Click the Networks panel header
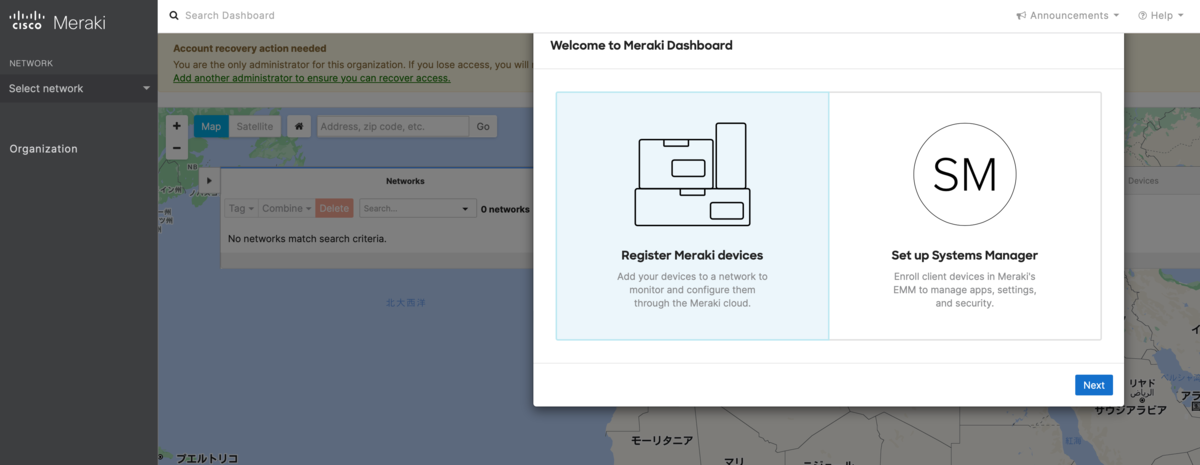Viewport: 1200px width, 465px height. tap(405, 181)
